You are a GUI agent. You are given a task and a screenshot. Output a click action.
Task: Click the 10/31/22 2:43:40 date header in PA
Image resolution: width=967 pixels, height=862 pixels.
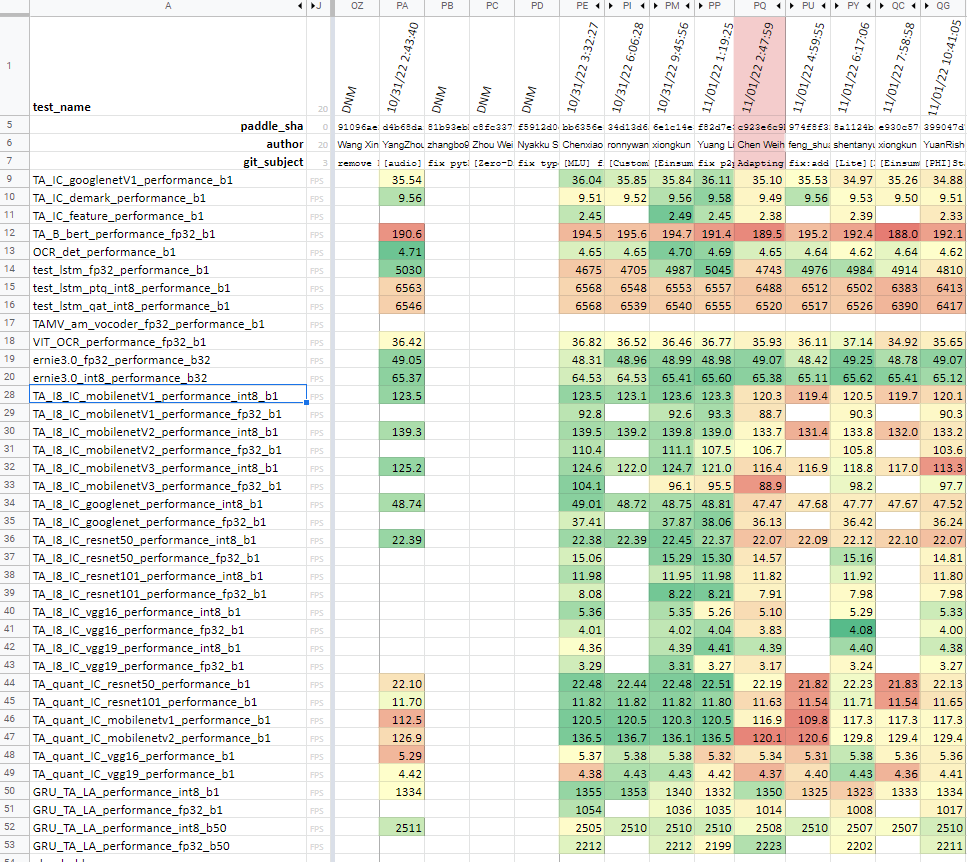[402, 65]
